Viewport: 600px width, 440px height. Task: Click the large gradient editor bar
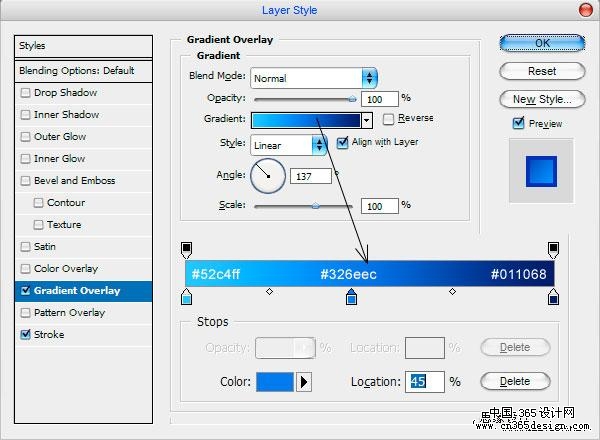coord(370,274)
